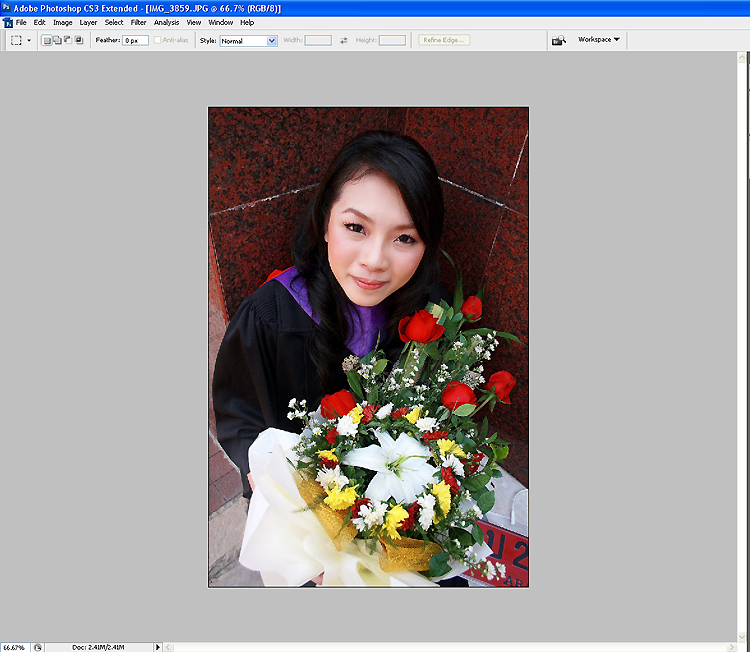Expand the status bar info options arrow
The height and width of the screenshot is (652, 750).
click(x=157, y=647)
